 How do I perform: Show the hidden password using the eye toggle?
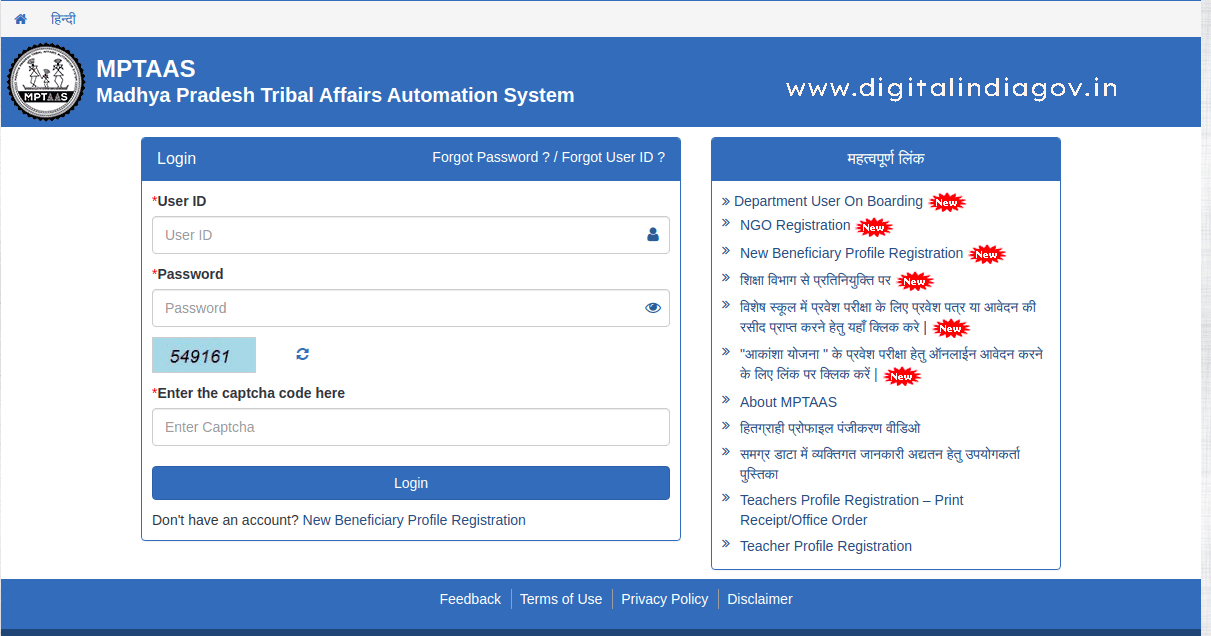(652, 308)
